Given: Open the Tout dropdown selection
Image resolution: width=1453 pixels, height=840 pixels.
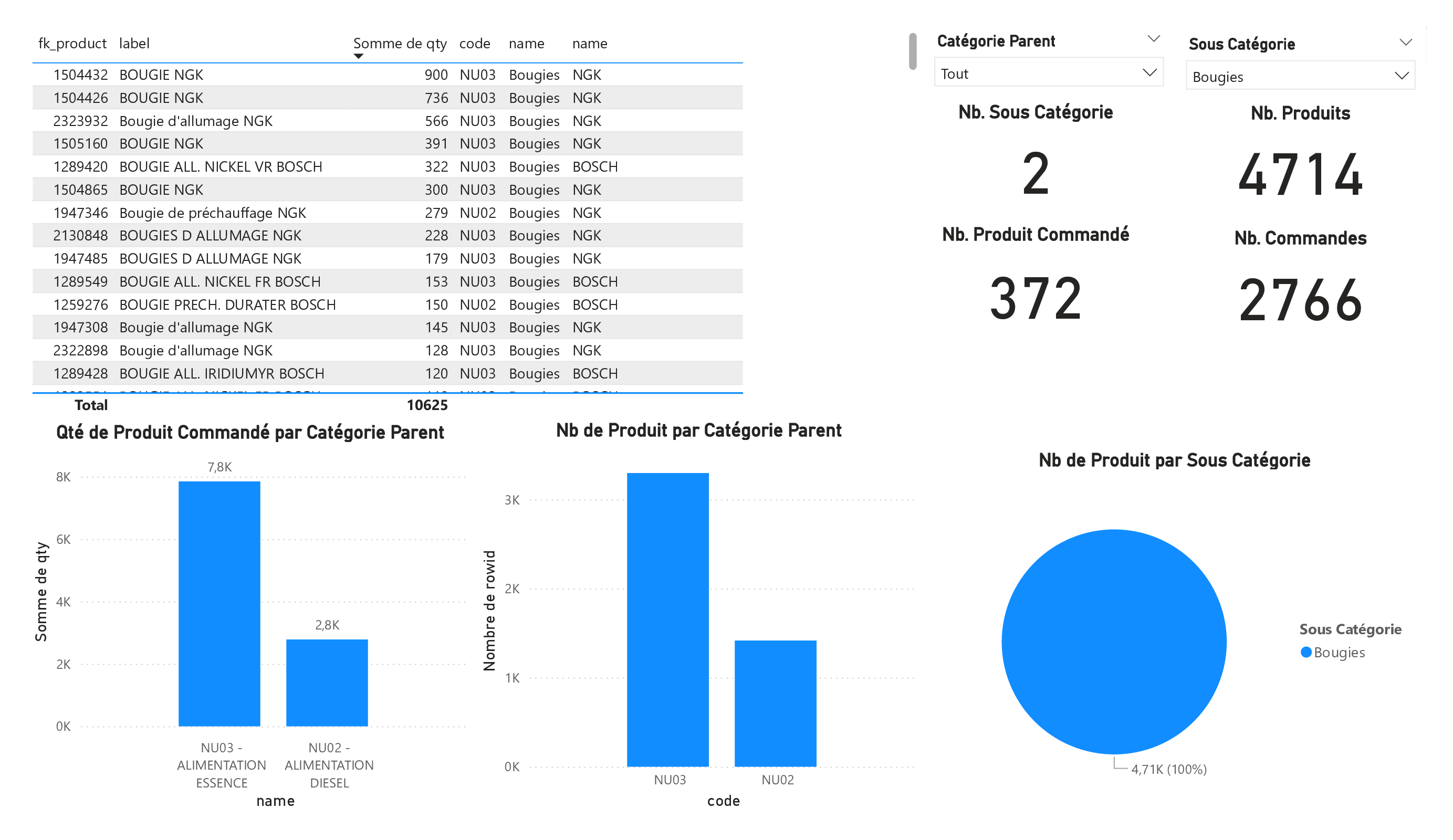Looking at the screenshot, I should 1048,73.
